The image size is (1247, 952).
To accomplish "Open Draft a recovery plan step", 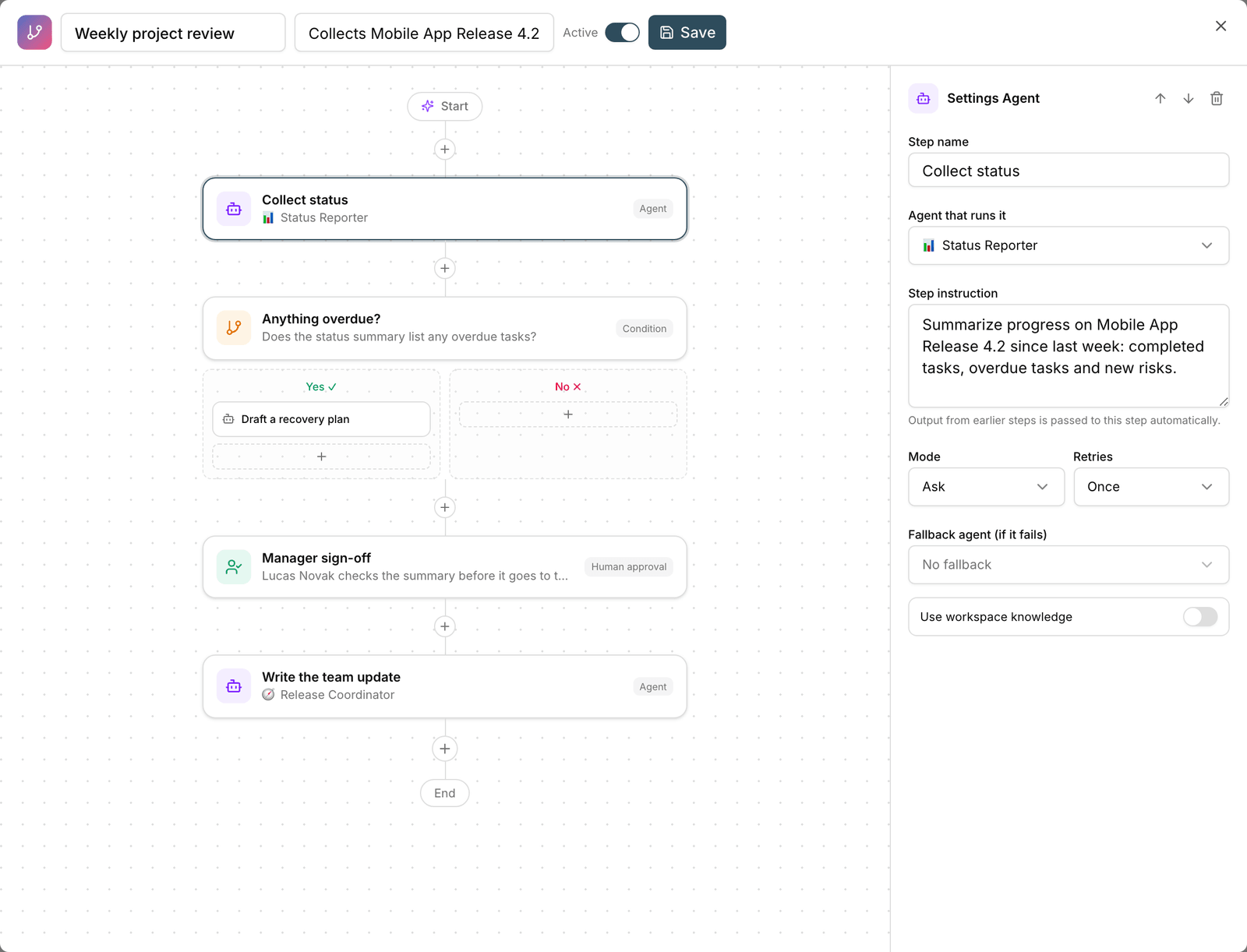I will click(x=321, y=419).
